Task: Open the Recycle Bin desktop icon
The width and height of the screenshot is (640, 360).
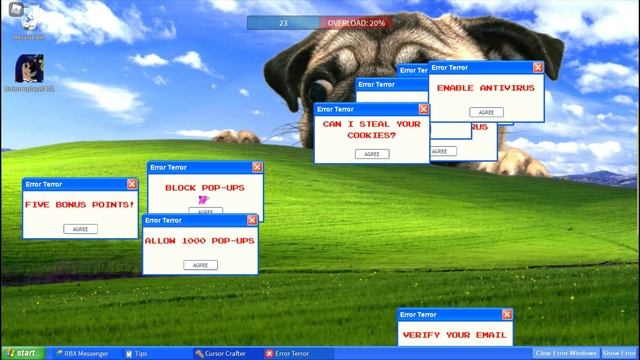Action: 29,22
